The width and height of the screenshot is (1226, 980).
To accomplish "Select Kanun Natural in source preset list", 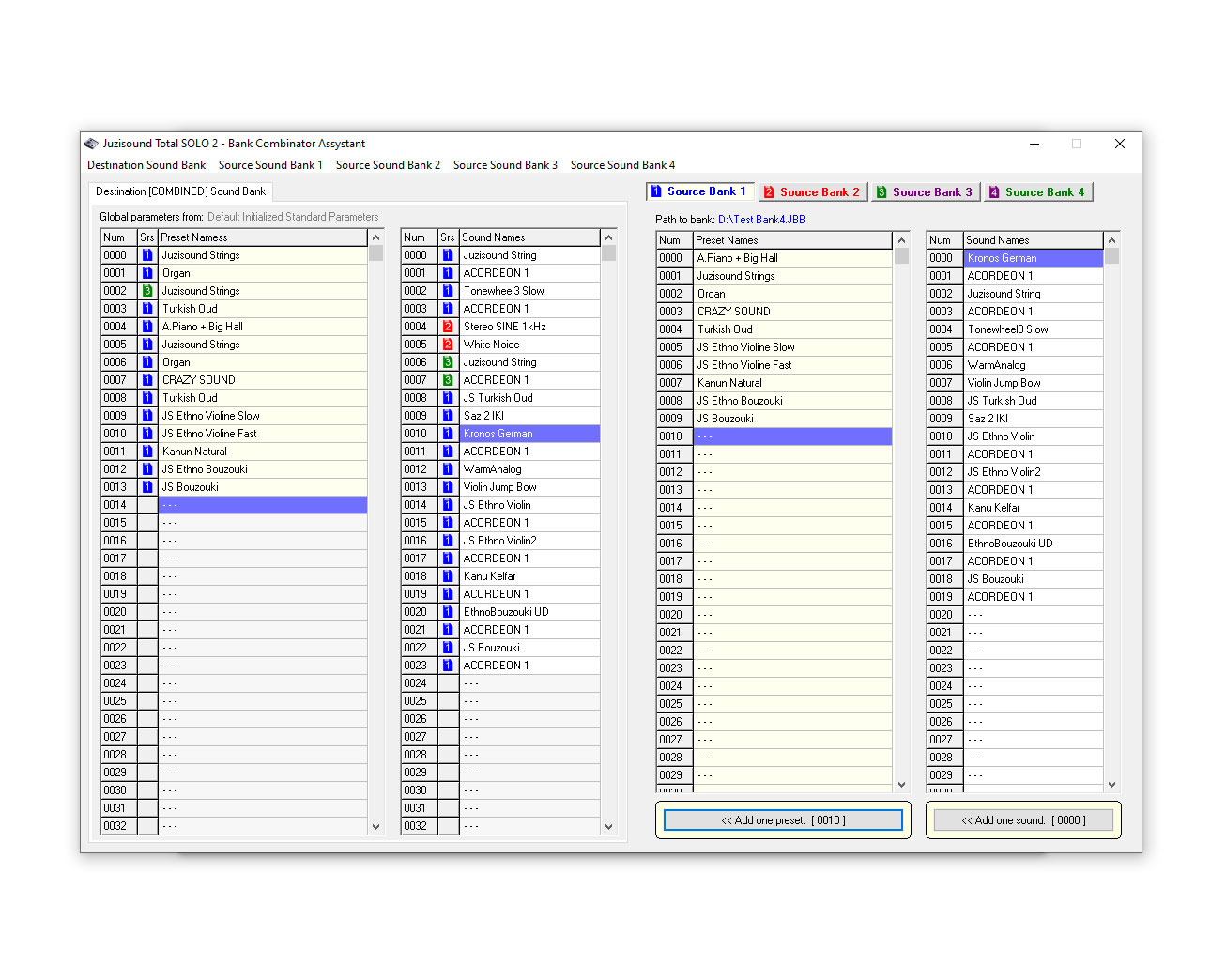I will click(729, 383).
